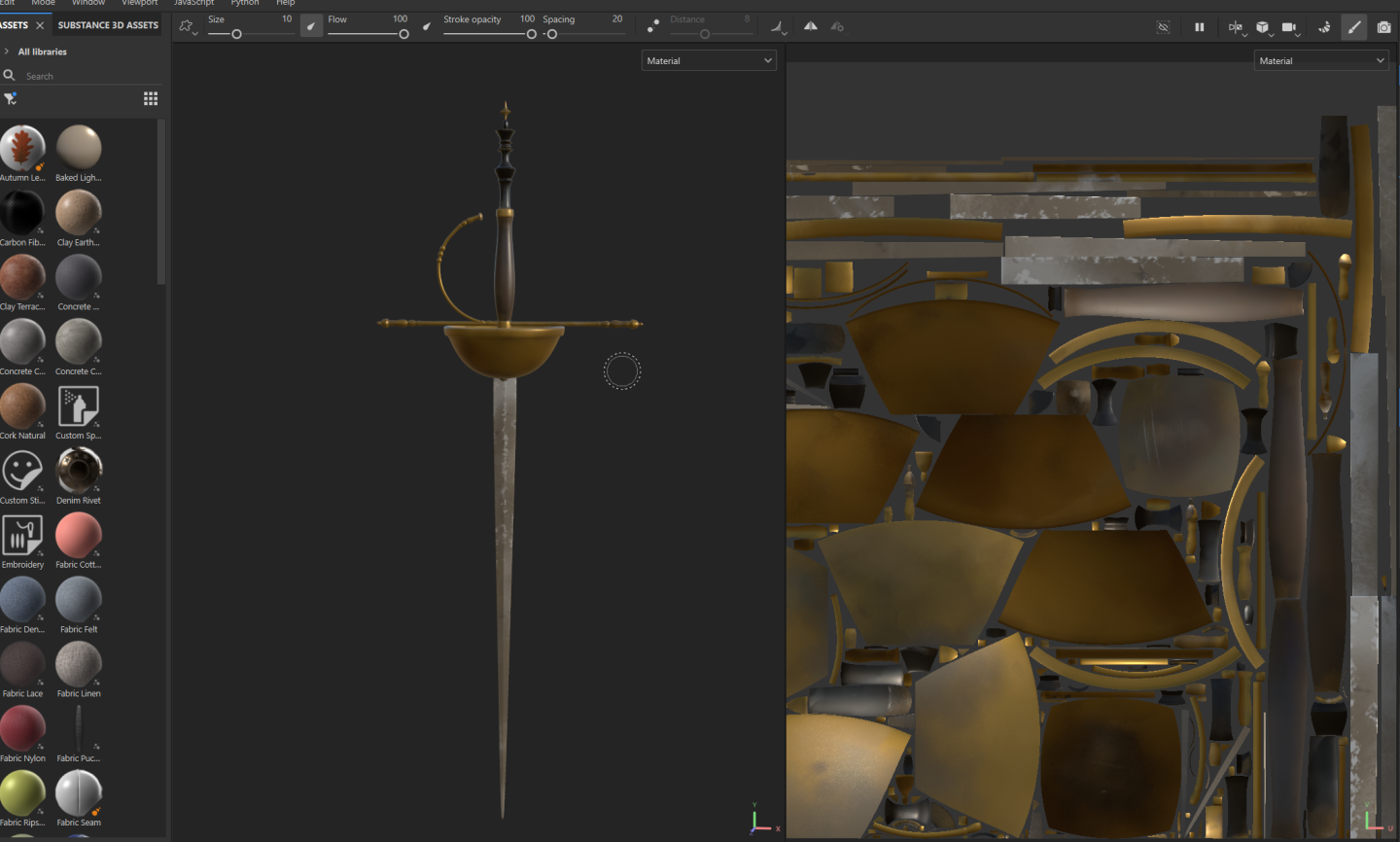1400x842 pixels.
Task: Select Custom Sticker tool thumbnail
Action: [22, 471]
